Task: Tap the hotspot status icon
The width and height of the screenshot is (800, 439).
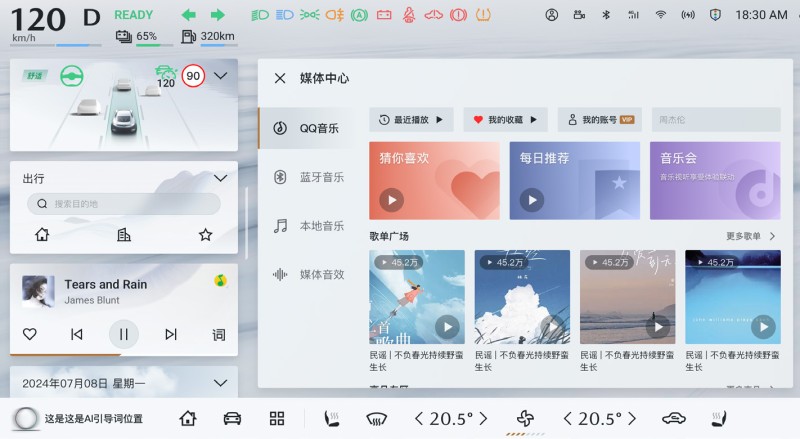Action: click(688, 15)
